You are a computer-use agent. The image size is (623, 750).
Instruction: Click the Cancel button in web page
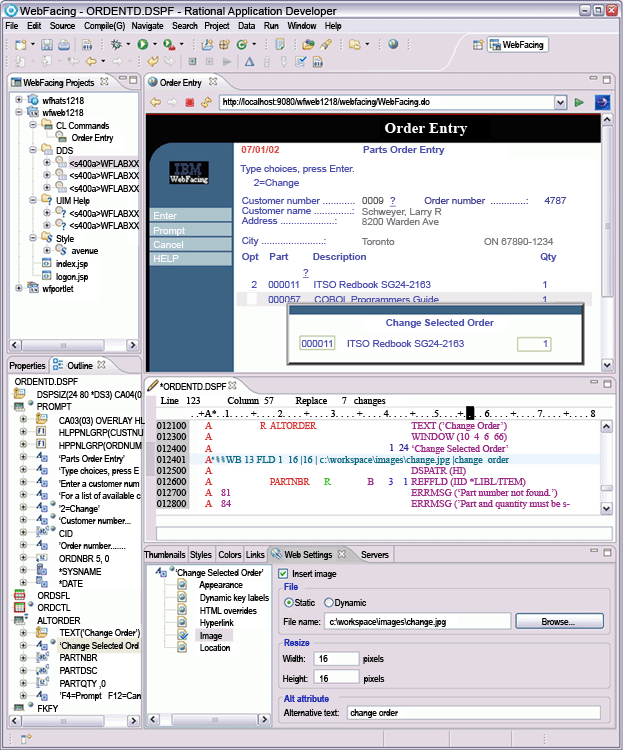191,244
